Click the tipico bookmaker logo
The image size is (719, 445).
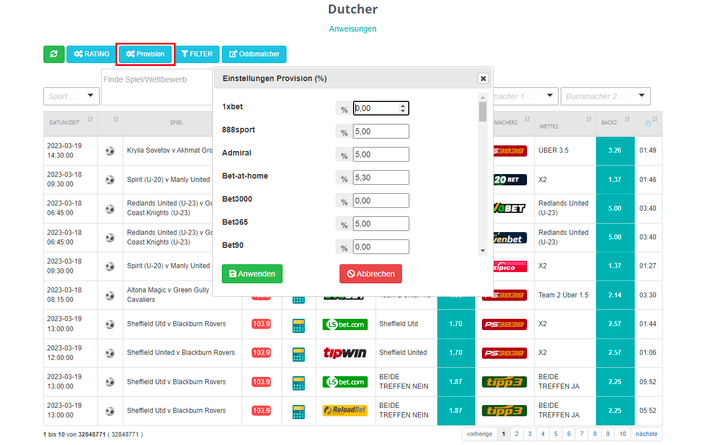point(510,267)
